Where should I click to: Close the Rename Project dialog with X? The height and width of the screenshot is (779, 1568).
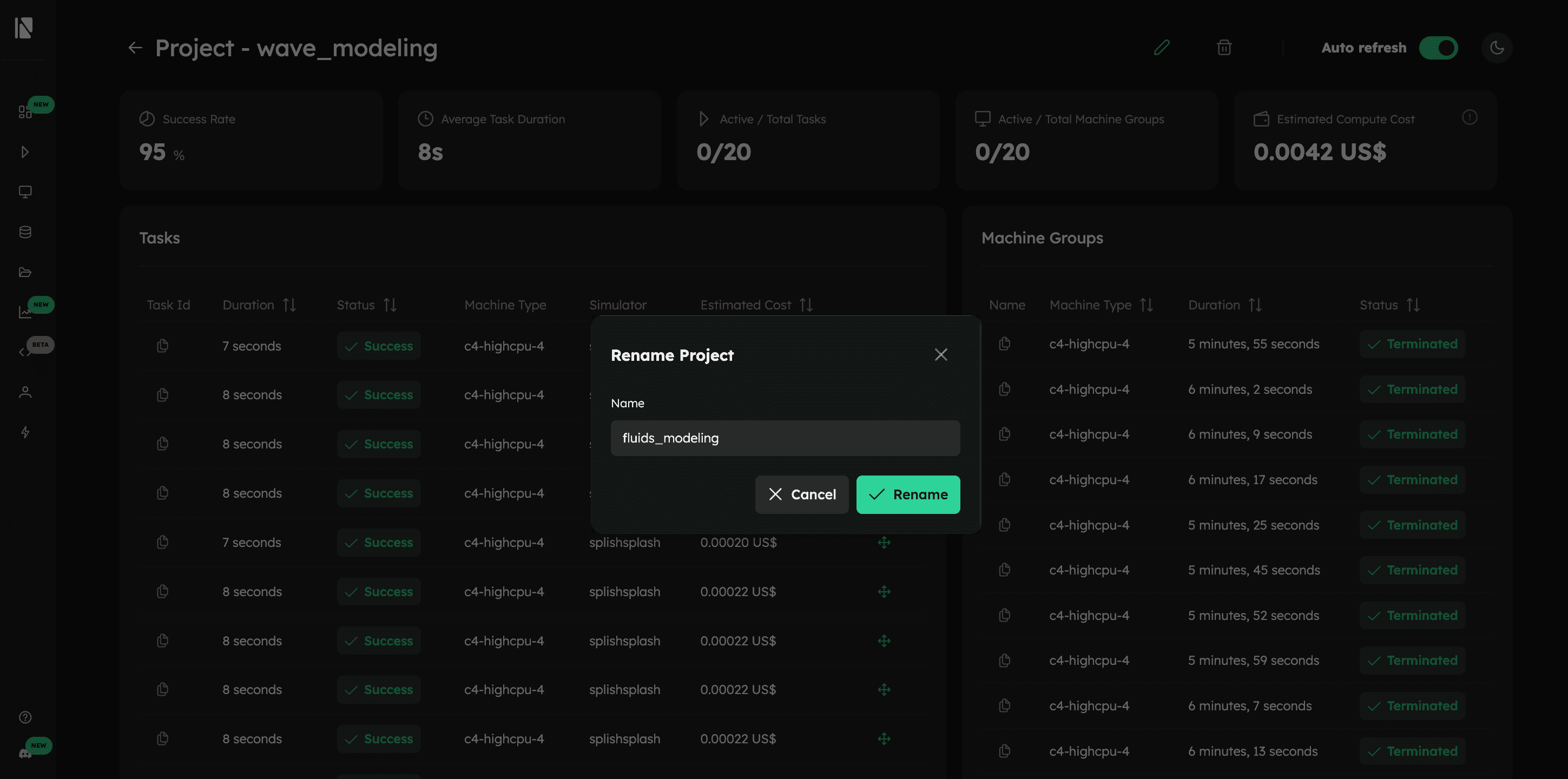[x=940, y=355]
